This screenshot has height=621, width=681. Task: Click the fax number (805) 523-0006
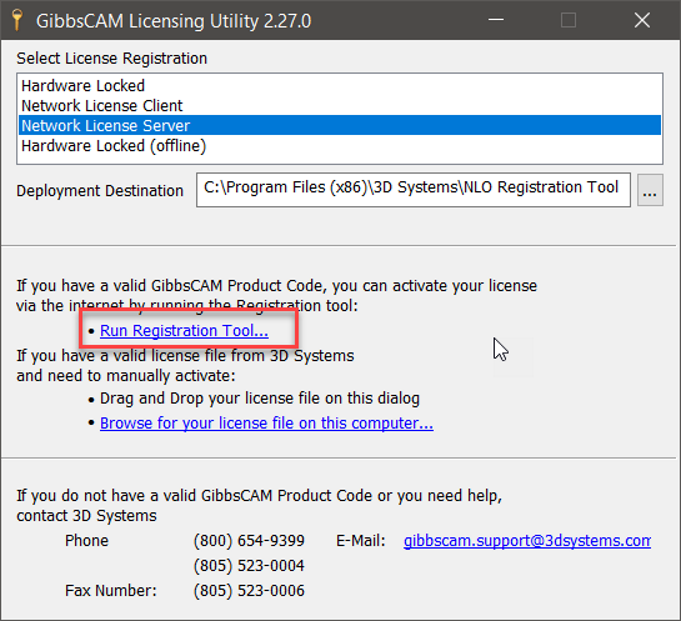click(249, 591)
